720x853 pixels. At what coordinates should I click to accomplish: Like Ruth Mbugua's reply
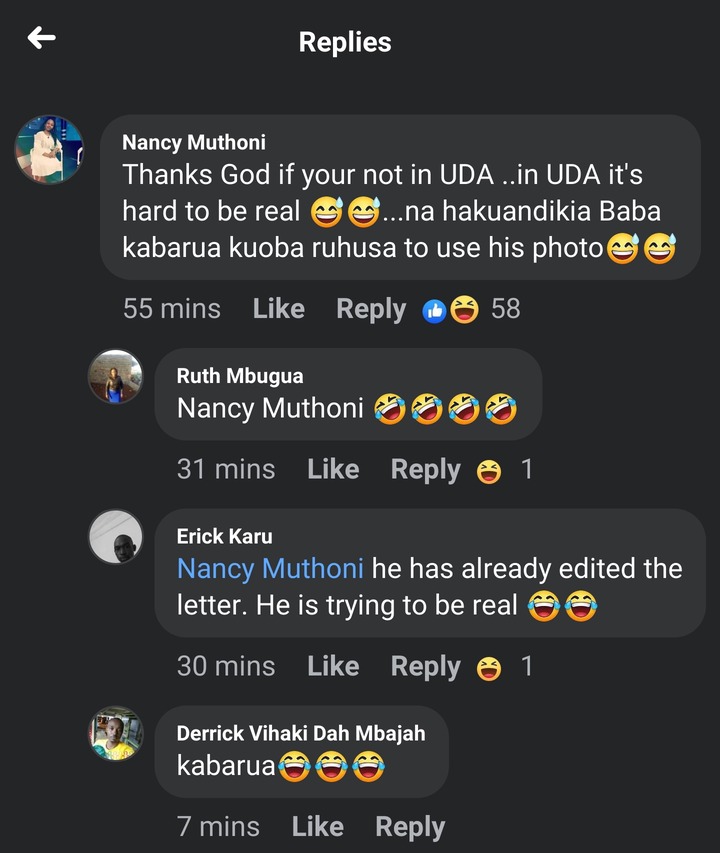[x=333, y=469]
